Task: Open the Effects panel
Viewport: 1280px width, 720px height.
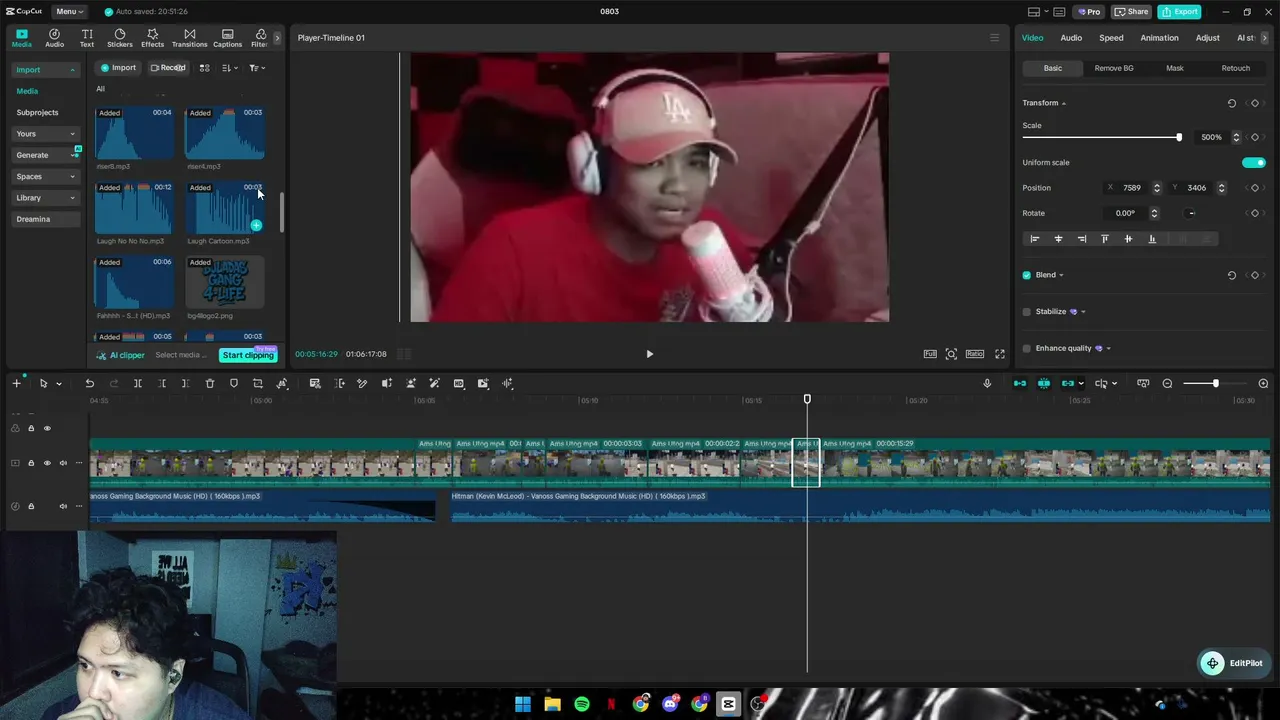Action: (x=152, y=38)
